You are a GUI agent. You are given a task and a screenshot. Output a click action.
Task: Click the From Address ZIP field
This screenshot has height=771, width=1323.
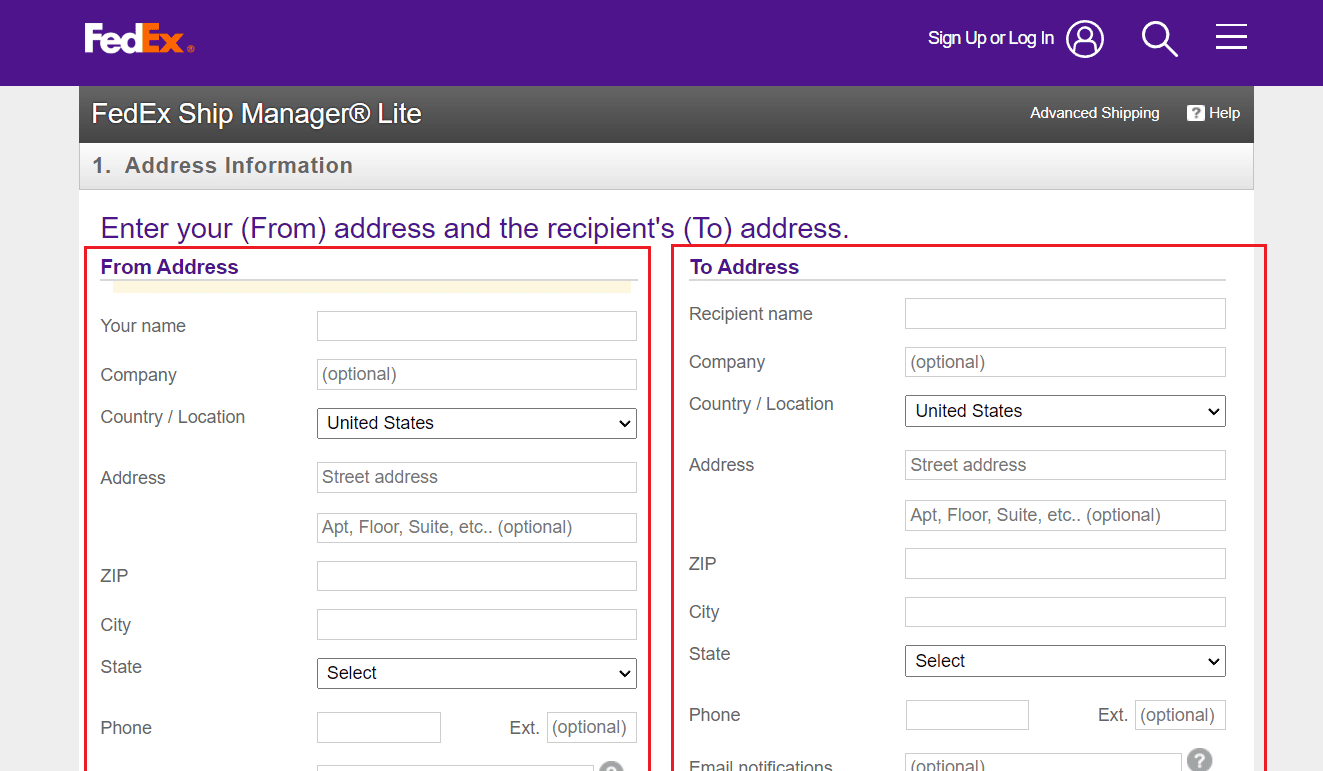(477, 576)
